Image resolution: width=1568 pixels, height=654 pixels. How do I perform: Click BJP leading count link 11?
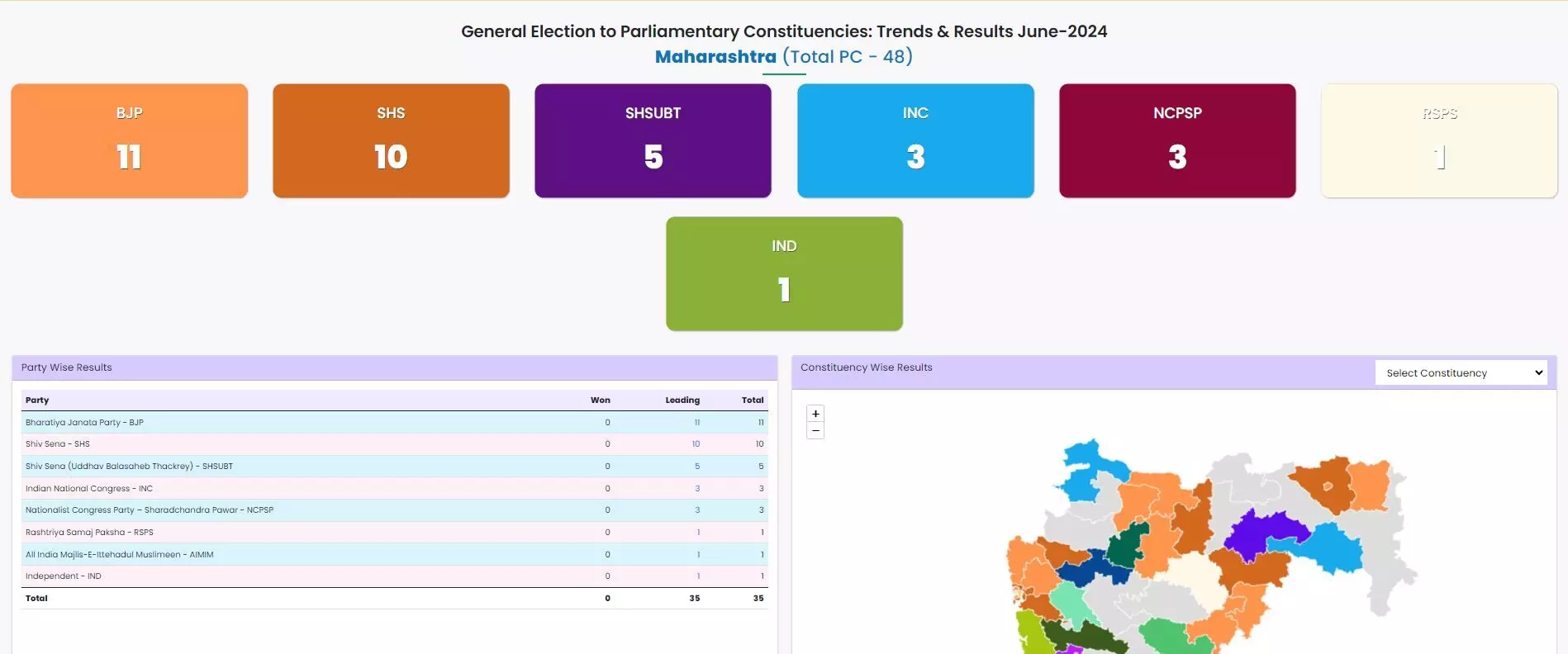pyautogui.click(x=696, y=422)
